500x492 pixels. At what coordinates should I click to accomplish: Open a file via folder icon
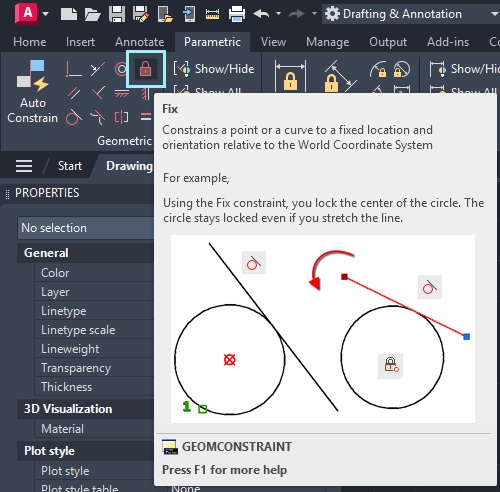point(92,14)
